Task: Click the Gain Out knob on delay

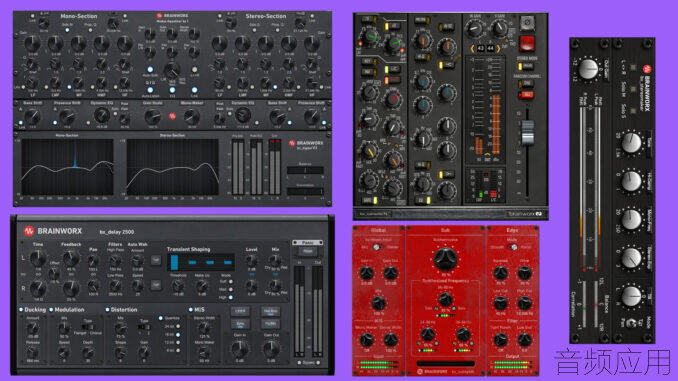Action: click(271, 349)
